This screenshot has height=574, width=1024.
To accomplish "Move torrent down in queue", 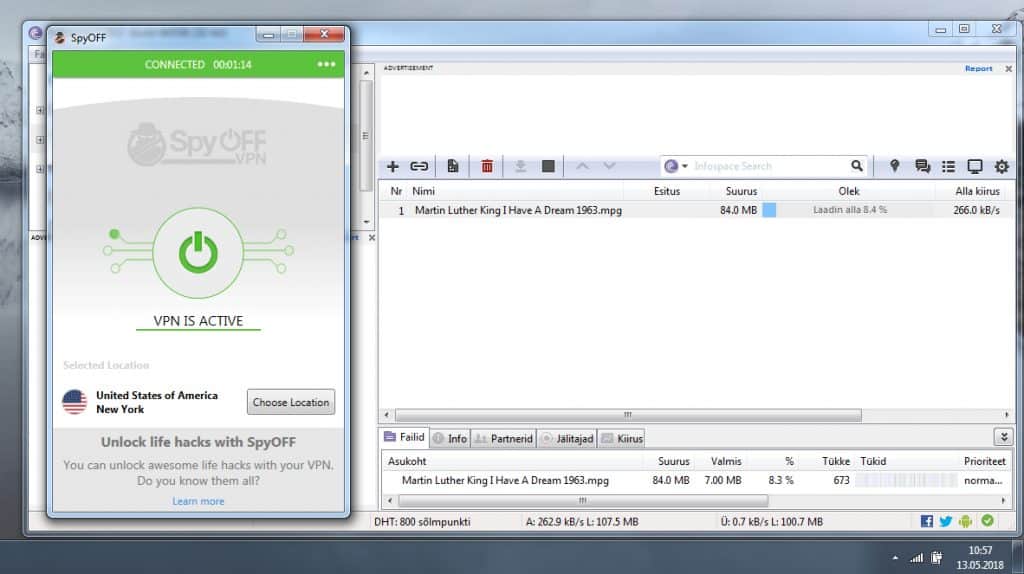I will coord(609,167).
